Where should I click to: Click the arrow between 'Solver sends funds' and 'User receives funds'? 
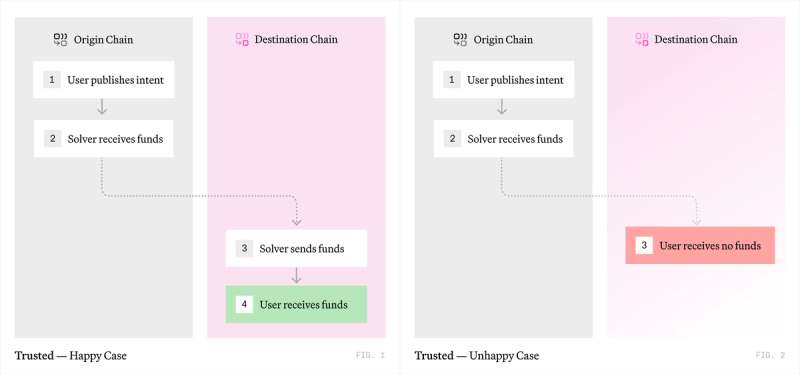[x=296, y=275]
